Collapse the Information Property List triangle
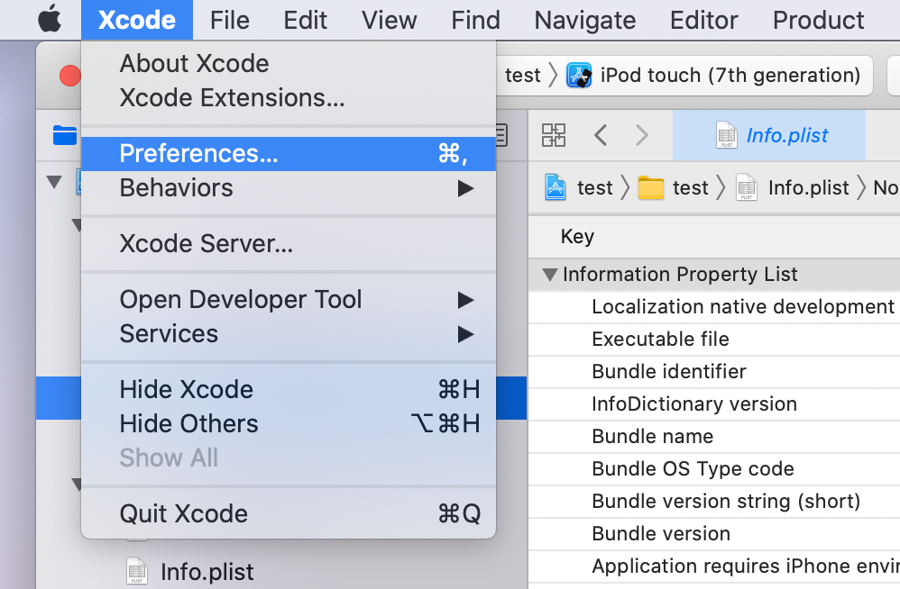 549,274
